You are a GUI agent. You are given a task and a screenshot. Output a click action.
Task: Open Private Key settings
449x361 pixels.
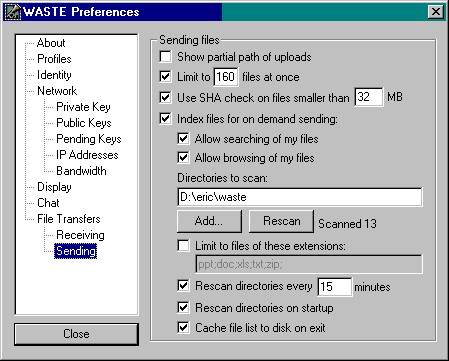(x=83, y=107)
